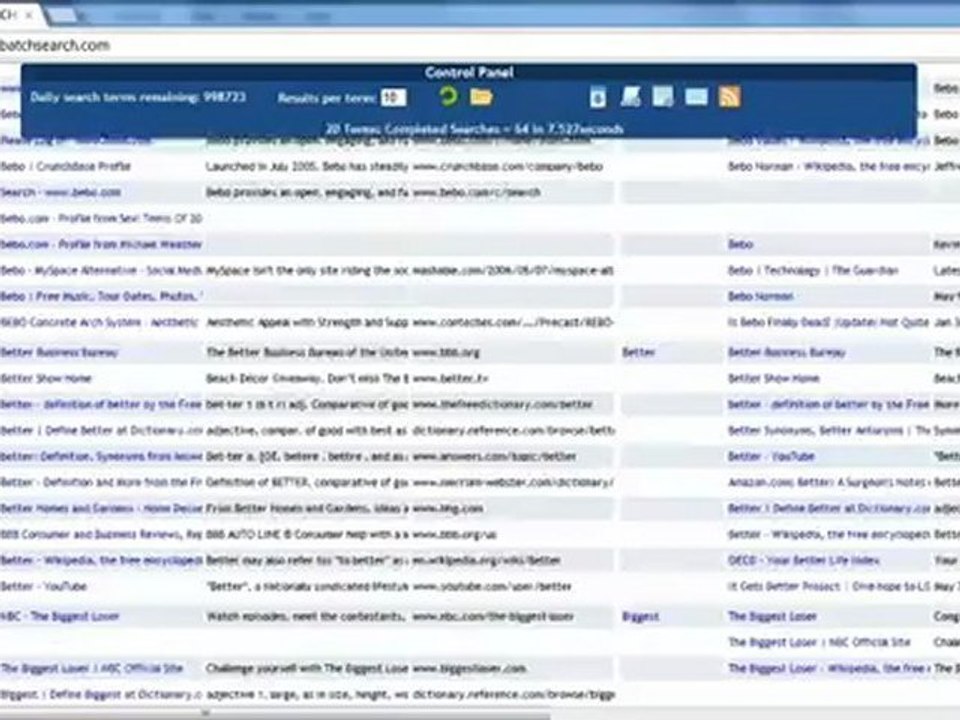Image resolution: width=960 pixels, height=720 pixels.
Task: Open BEBO Concrete Arch System link
Action: coord(99,322)
